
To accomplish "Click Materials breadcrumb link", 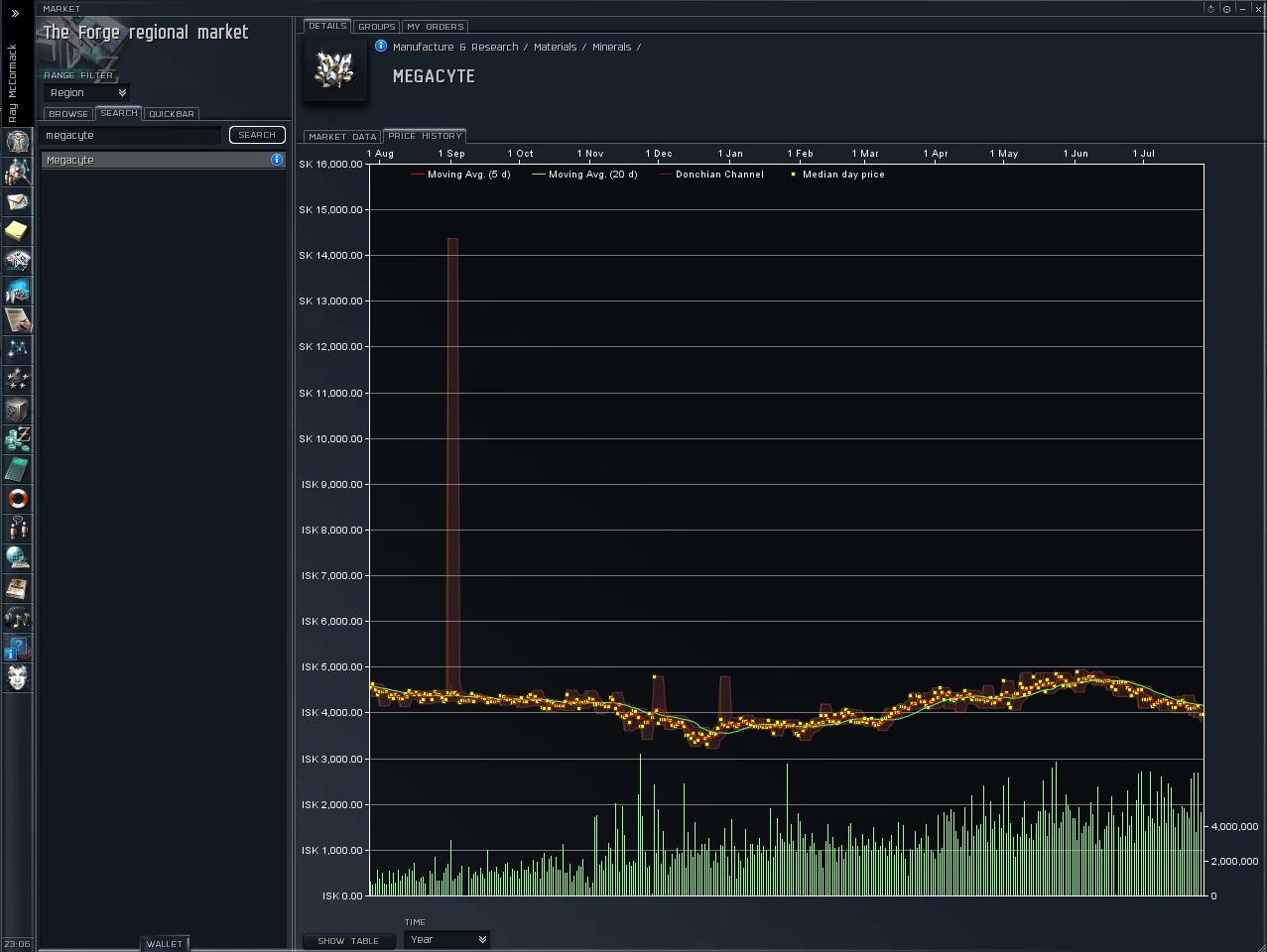I will click(x=555, y=47).
